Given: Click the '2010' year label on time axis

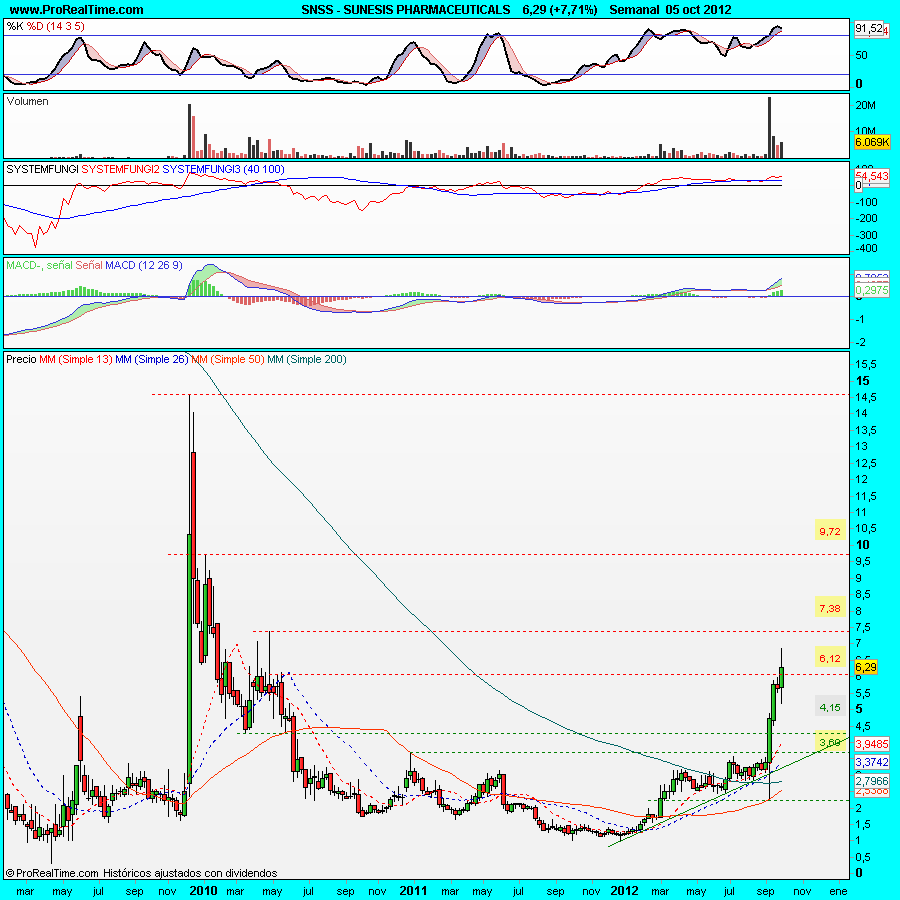Looking at the screenshot, I should [204, 891].
